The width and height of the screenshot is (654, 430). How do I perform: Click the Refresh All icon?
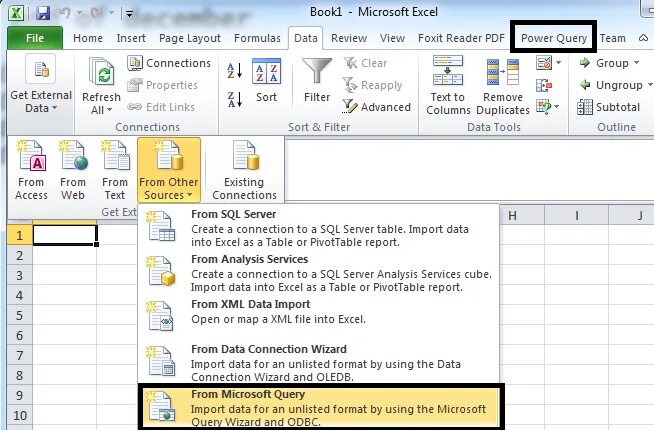tap(101, 72)
